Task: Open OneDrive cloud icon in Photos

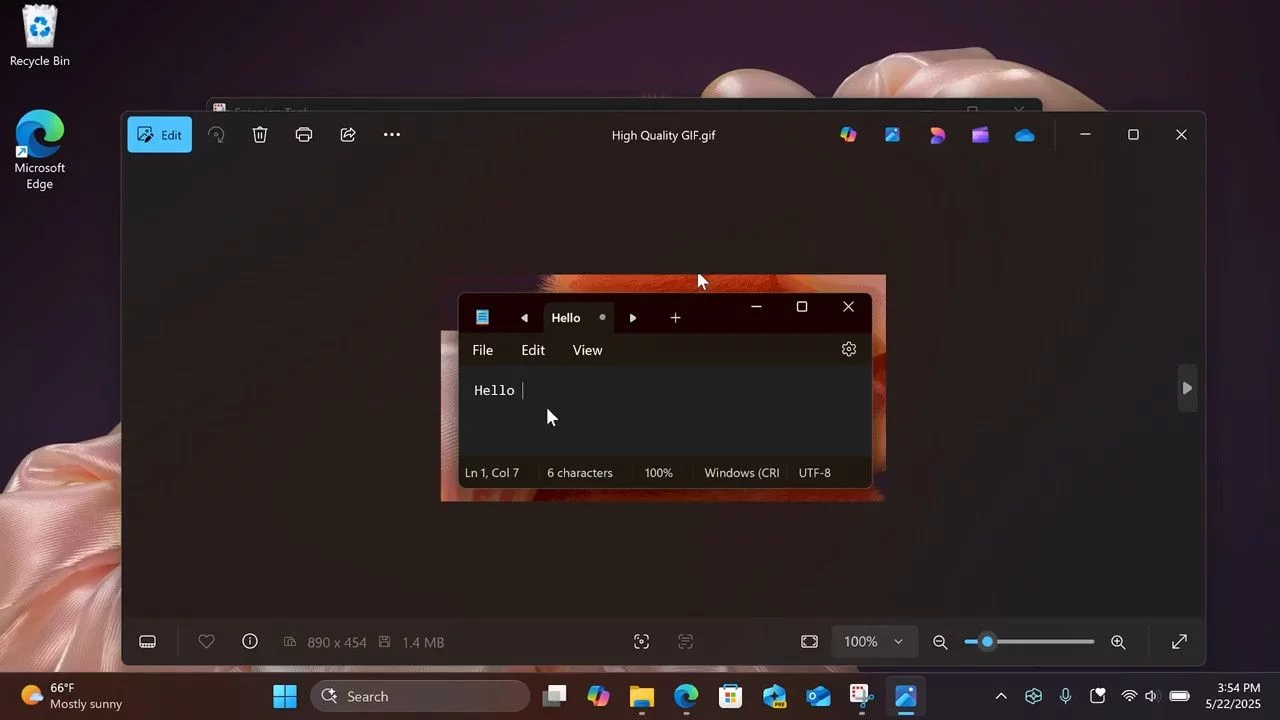Action: click(x=1025, y=135)
